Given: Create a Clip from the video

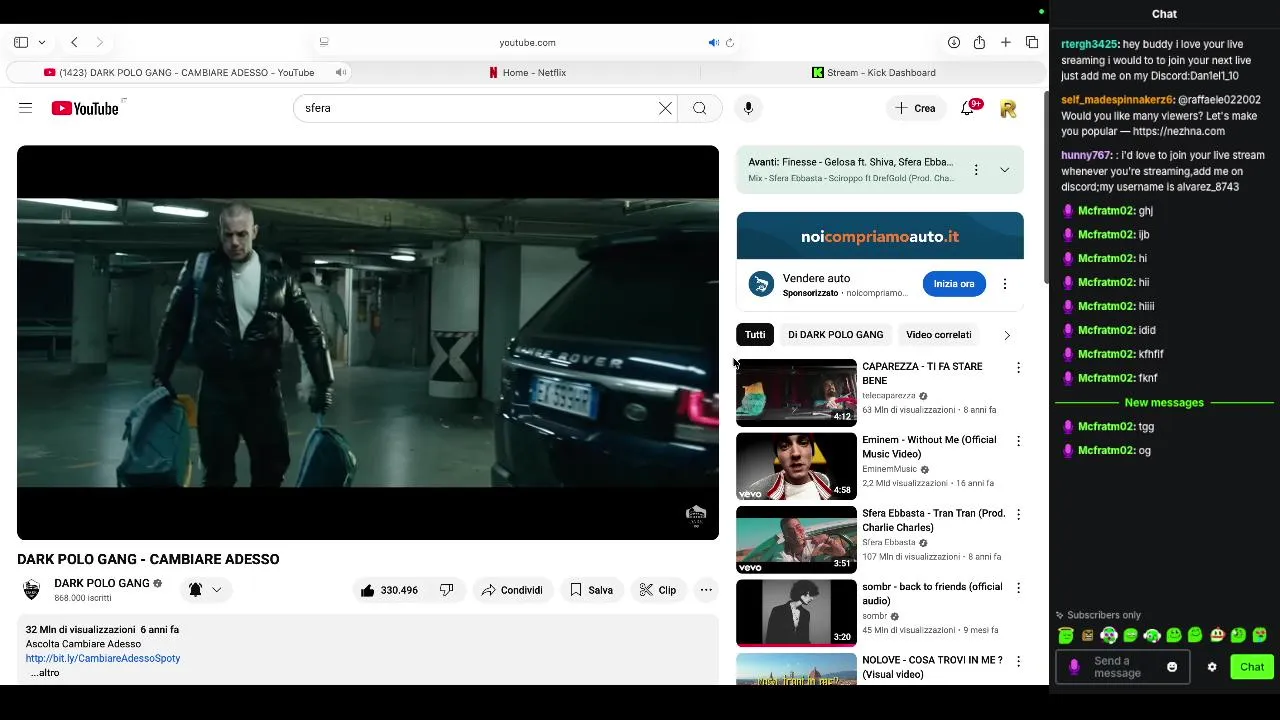Looking at the screenshot, I should click(x=658, y=590).
